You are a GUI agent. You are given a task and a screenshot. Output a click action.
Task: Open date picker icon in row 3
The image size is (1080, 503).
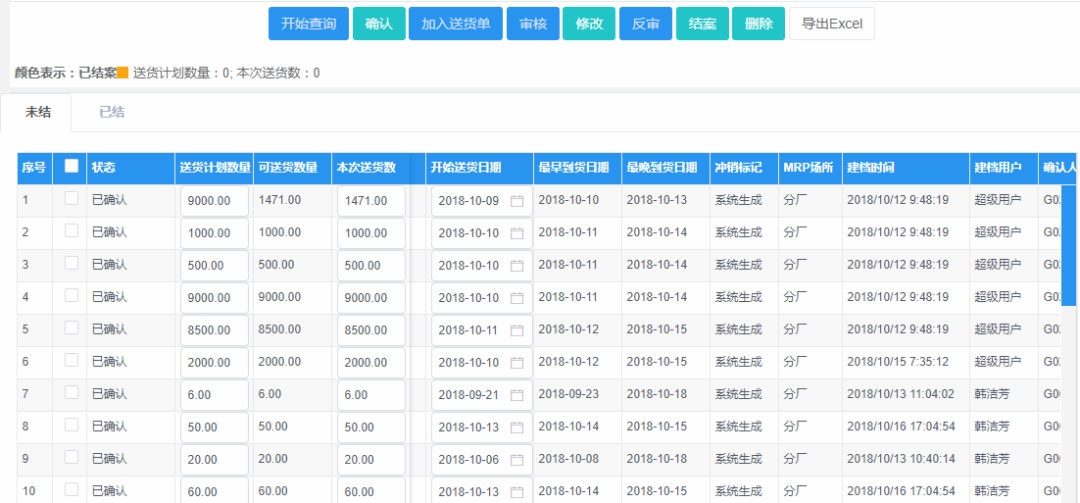(517, 266)
